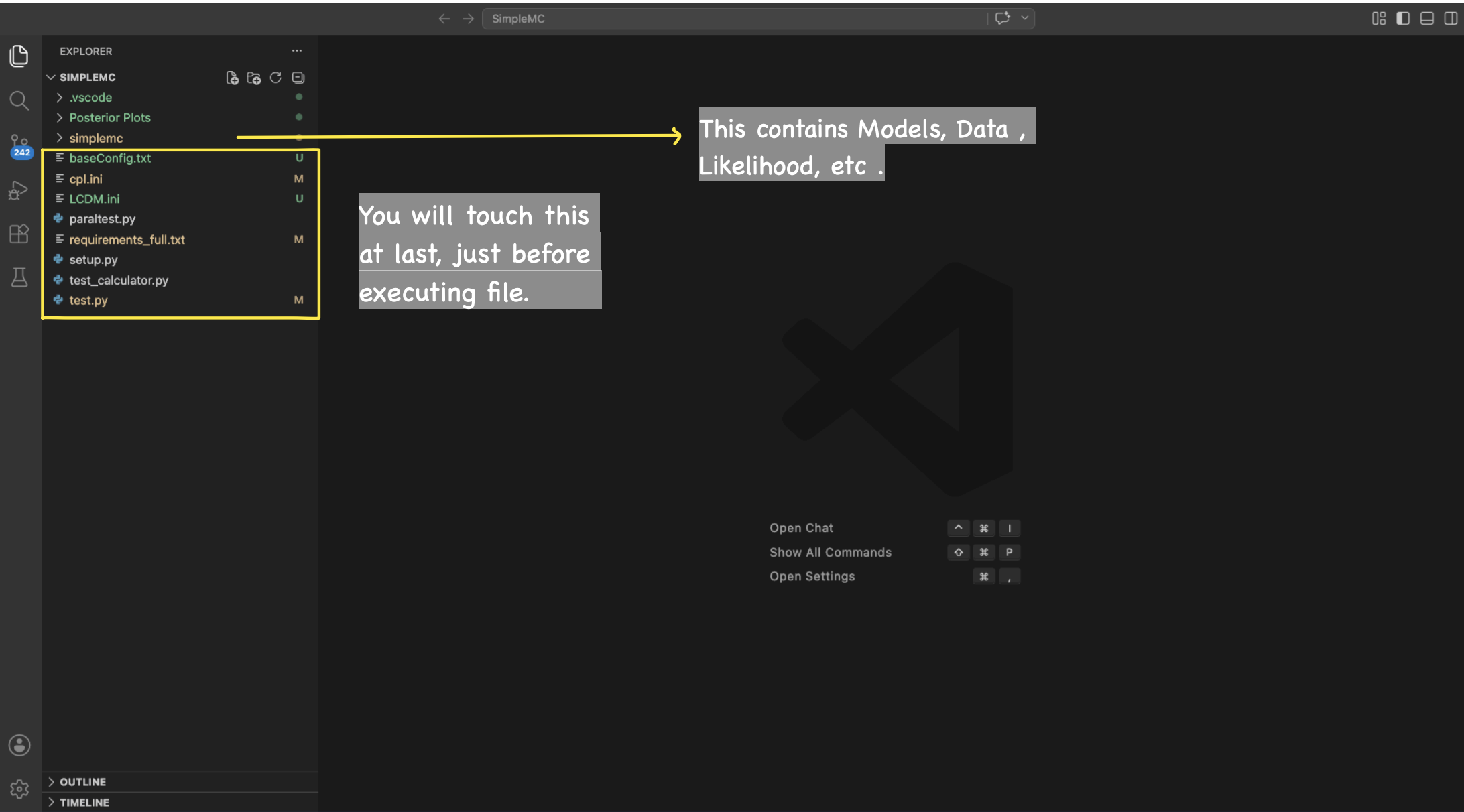Screen dimensions: 1464x812
Task: Open the Search view icon
Action: pyautogui.click(x=19, y=100)
